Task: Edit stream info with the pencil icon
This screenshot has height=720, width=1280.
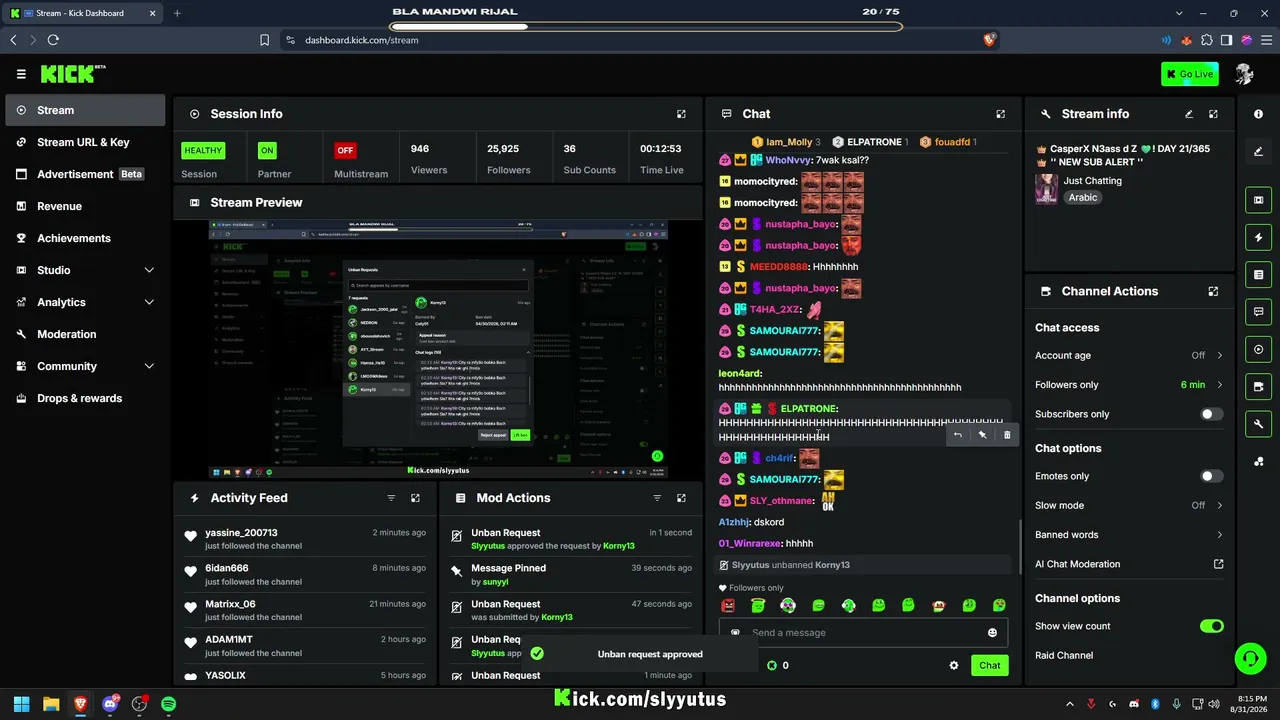Action: tap(1189, 114)
